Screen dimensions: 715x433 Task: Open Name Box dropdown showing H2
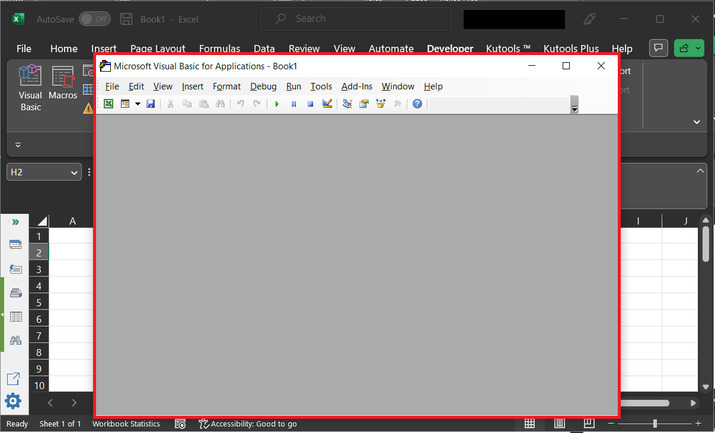point(74,173)
